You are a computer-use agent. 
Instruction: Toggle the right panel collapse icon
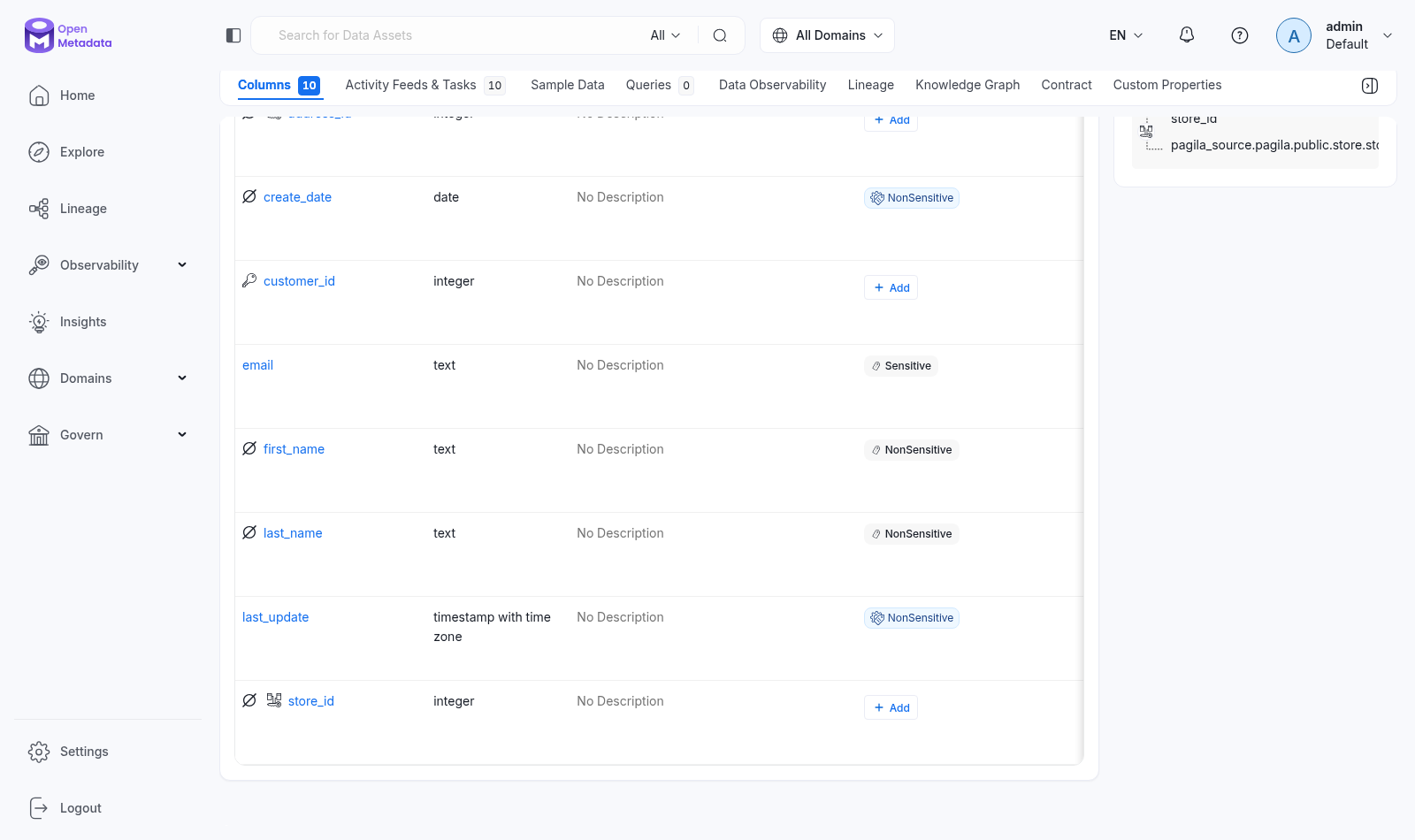[1370, 86]
